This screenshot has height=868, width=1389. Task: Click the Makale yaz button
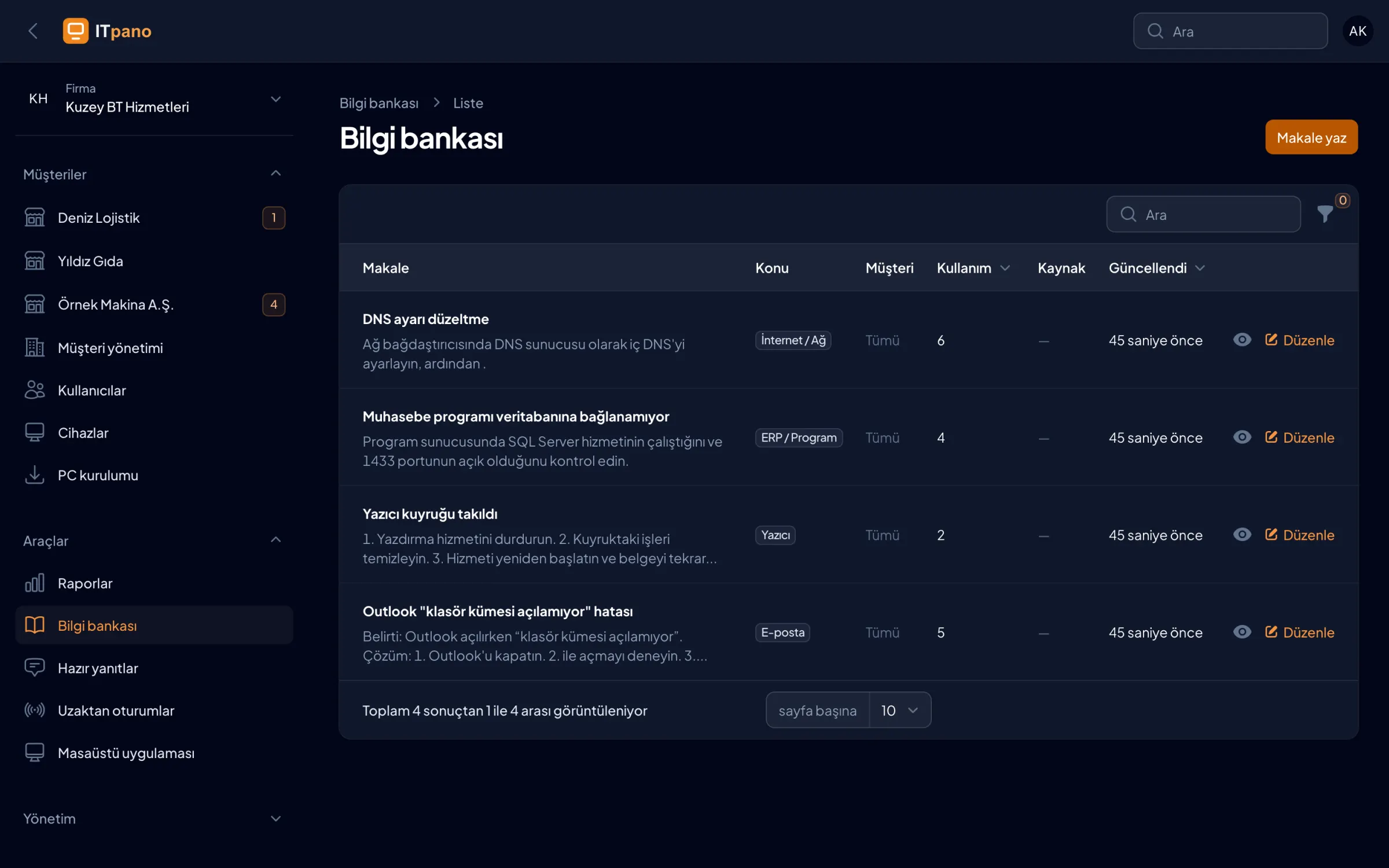[1311, 137]
